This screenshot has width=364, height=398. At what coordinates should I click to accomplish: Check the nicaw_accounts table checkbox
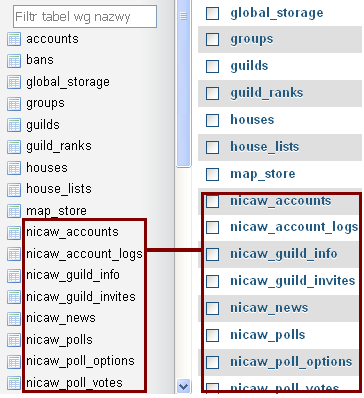(x=212, y=201)
